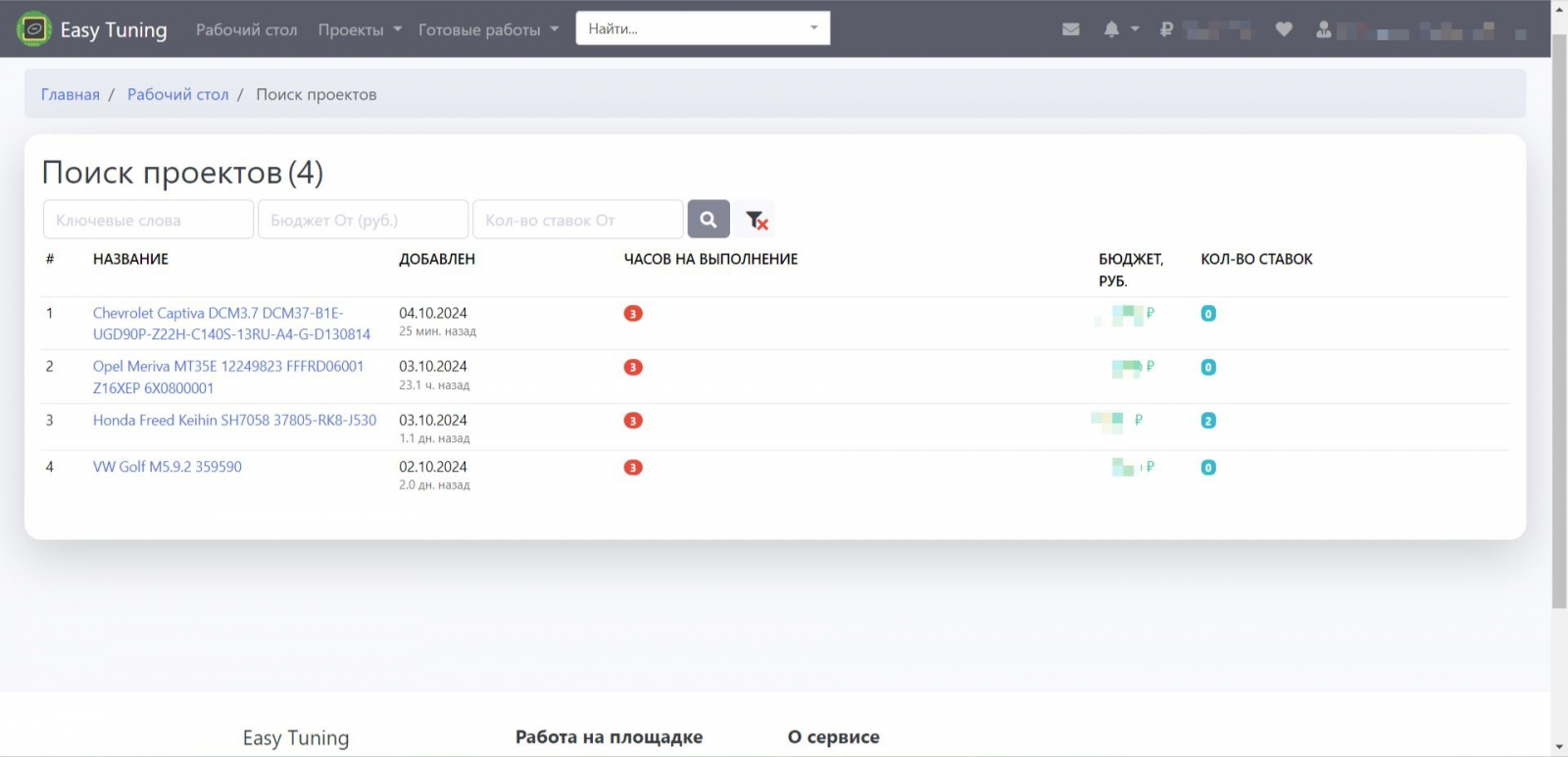
Task: Open the notifications bell
Action: pos(1111,29)
